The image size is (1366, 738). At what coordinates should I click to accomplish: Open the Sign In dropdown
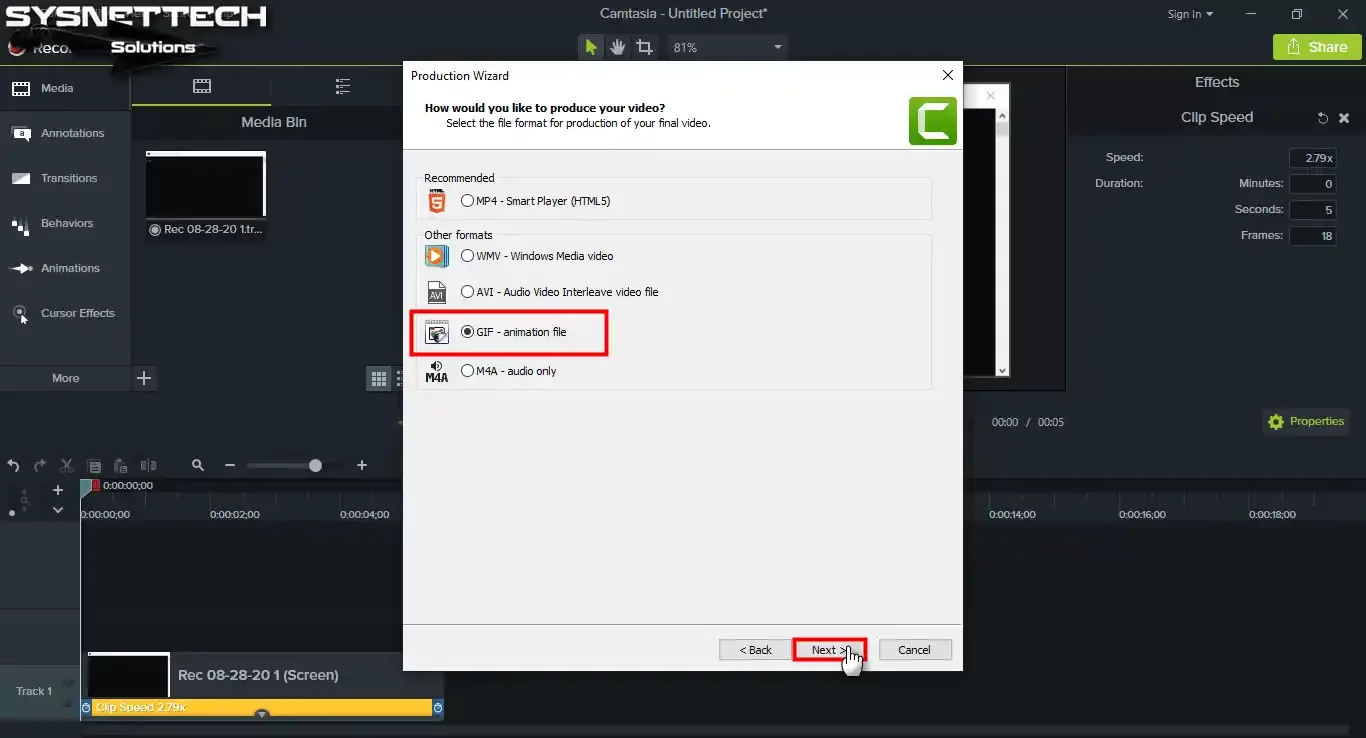1190,14
